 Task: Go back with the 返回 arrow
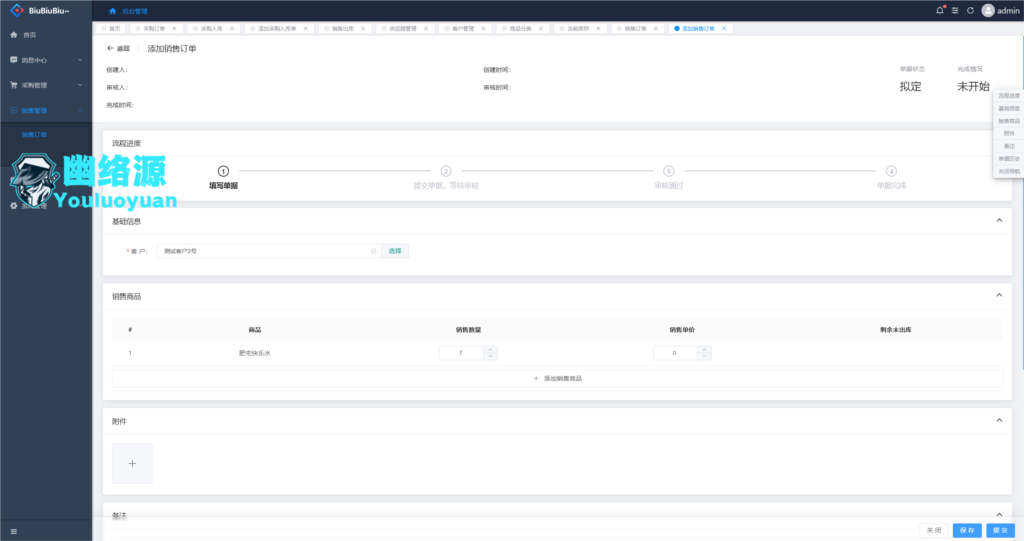(118, 48)
